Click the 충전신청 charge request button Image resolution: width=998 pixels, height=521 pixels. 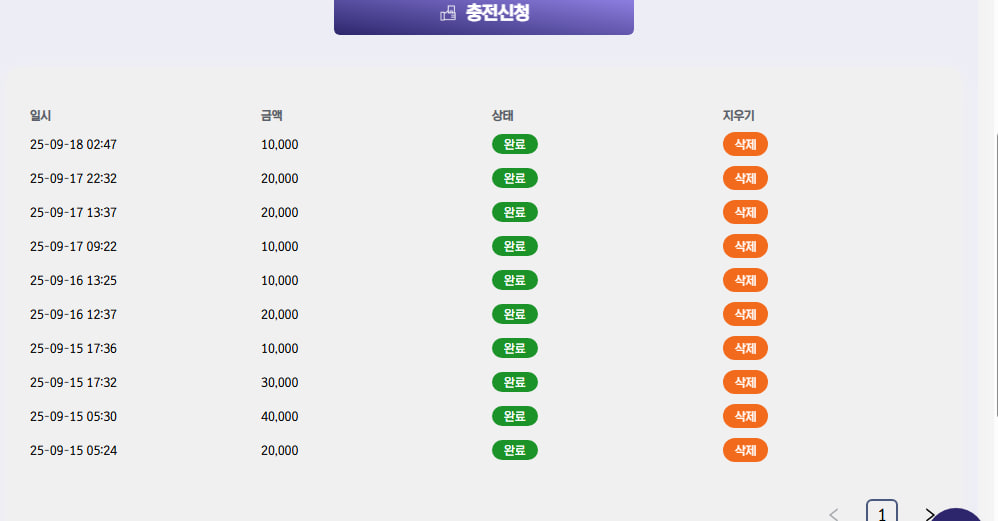click(x=484, y=14)
